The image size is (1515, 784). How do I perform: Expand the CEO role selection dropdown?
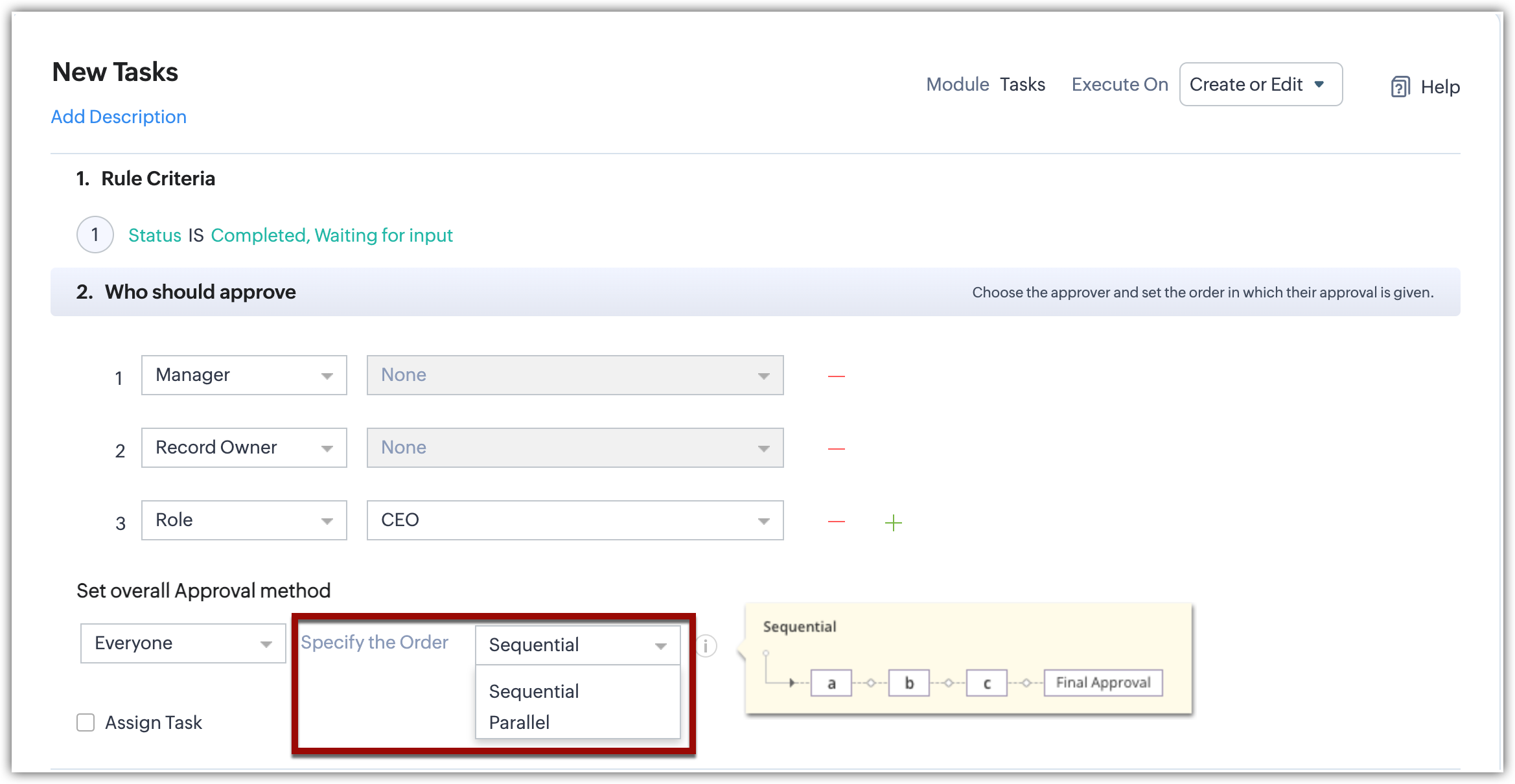coord(575,520)
